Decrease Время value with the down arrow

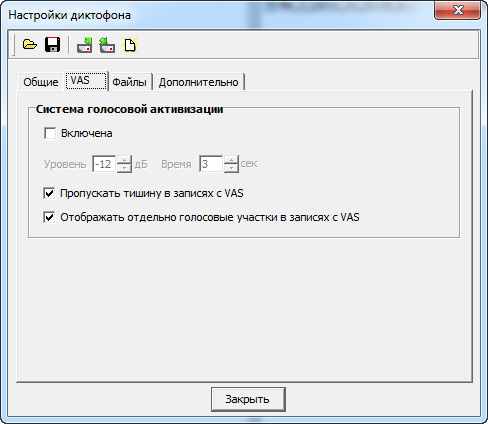231,168
